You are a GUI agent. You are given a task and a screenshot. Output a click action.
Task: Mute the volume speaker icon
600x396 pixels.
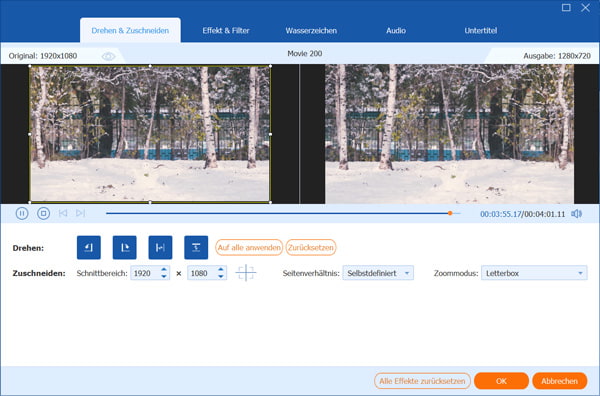click(577, 213)
